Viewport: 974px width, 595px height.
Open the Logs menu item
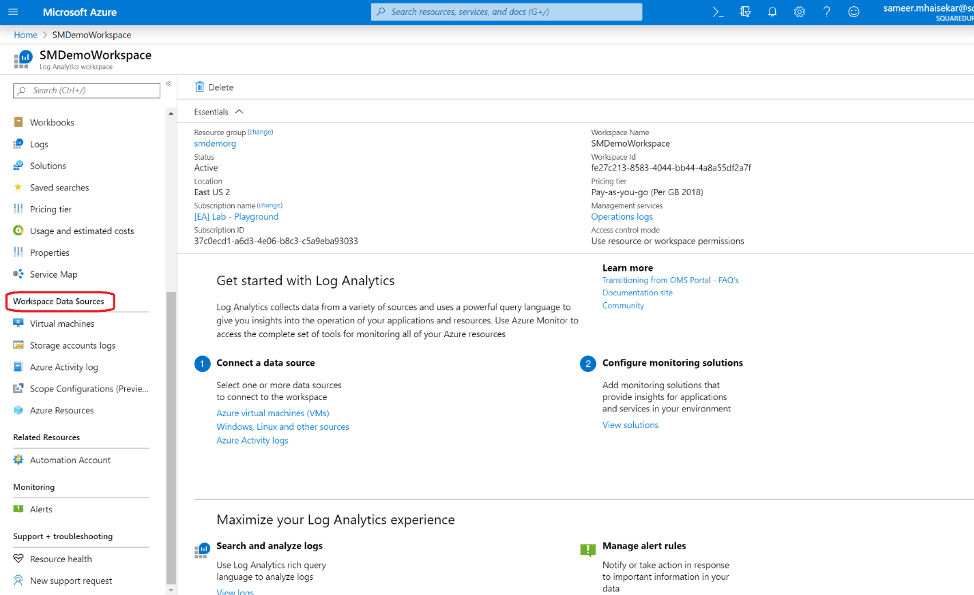tap(39, 144)
